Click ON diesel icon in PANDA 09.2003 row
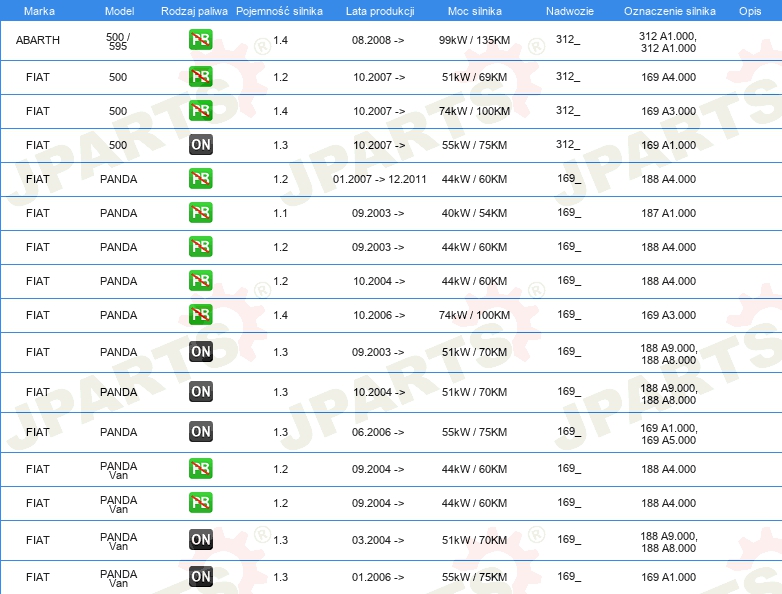Image resolution: width=782 pixels, height=594 pixels. point(200,352)
